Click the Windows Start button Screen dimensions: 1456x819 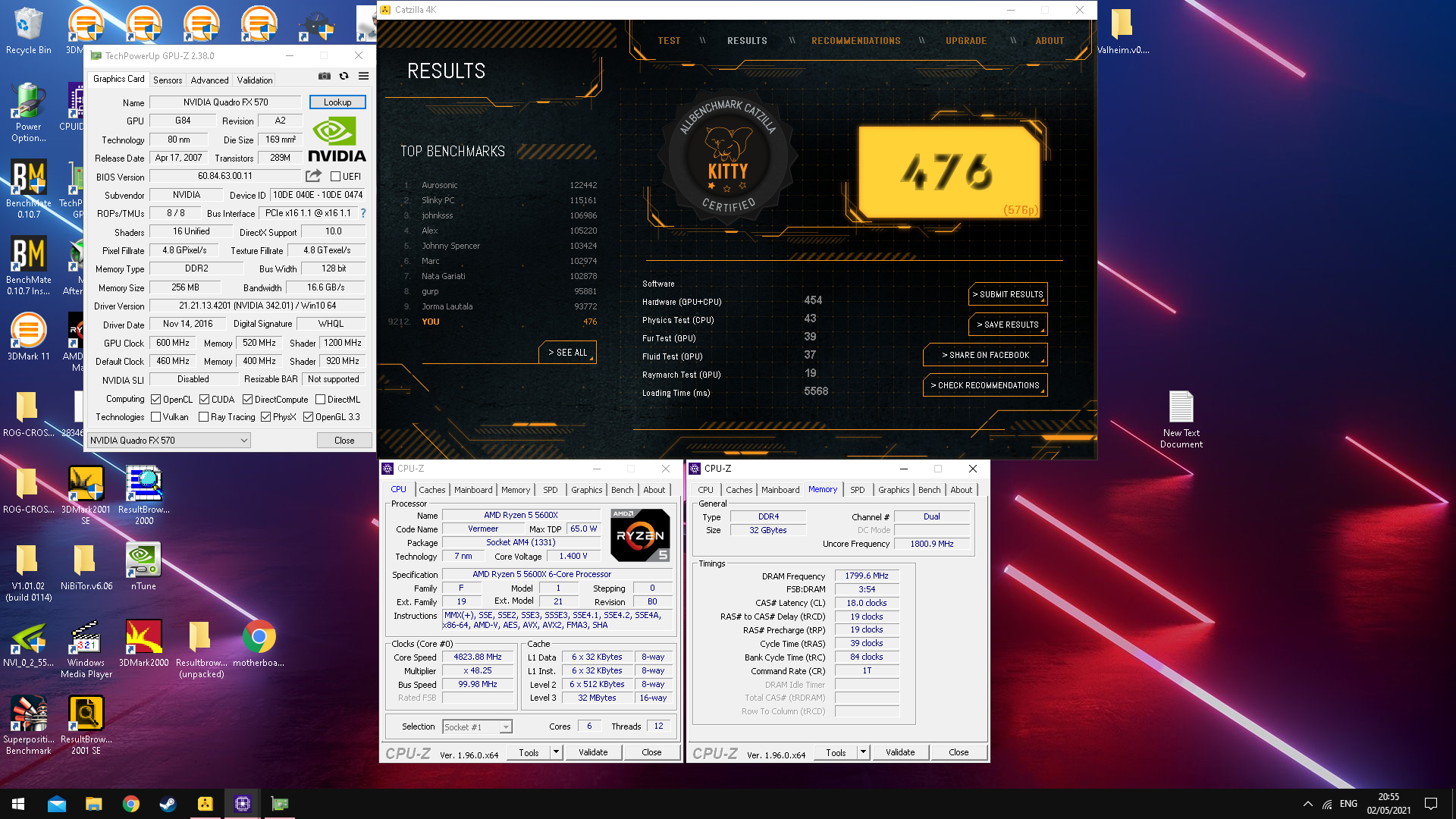pyautogui.click(x=18, y=804)
